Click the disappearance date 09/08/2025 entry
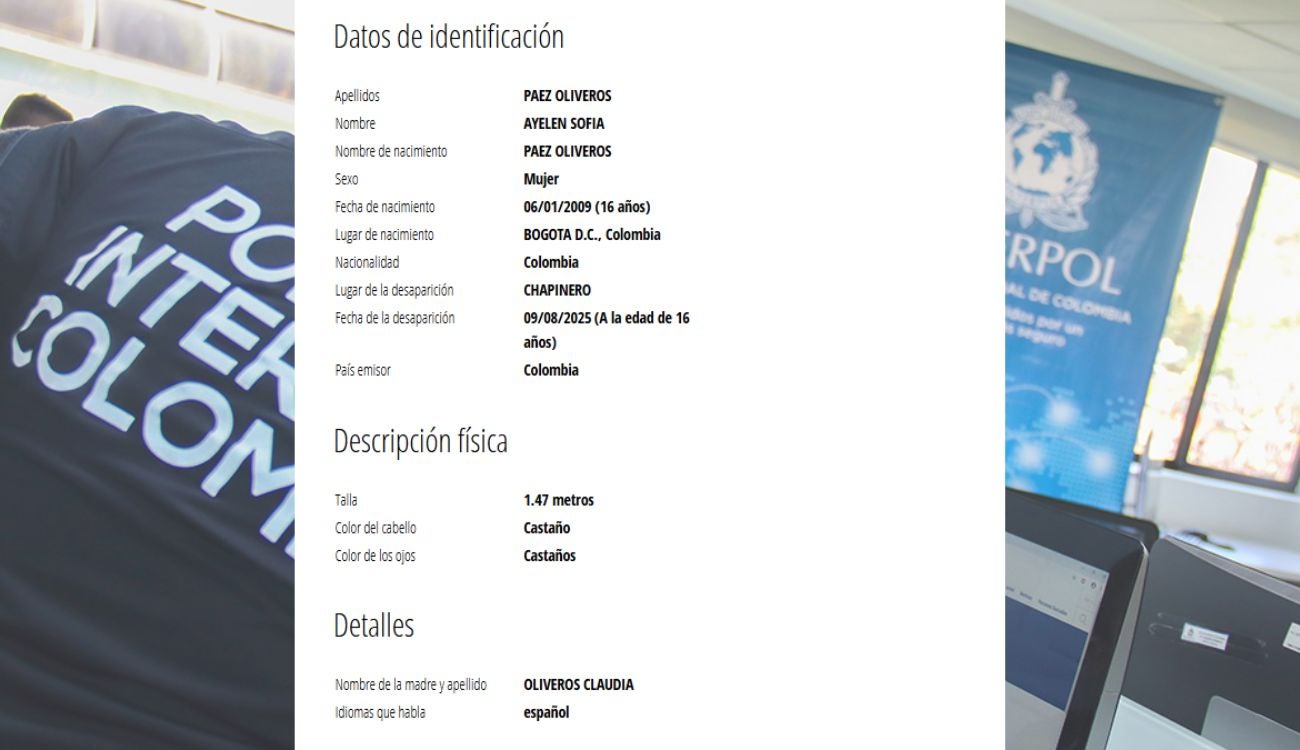 click(x=606, y=317)
